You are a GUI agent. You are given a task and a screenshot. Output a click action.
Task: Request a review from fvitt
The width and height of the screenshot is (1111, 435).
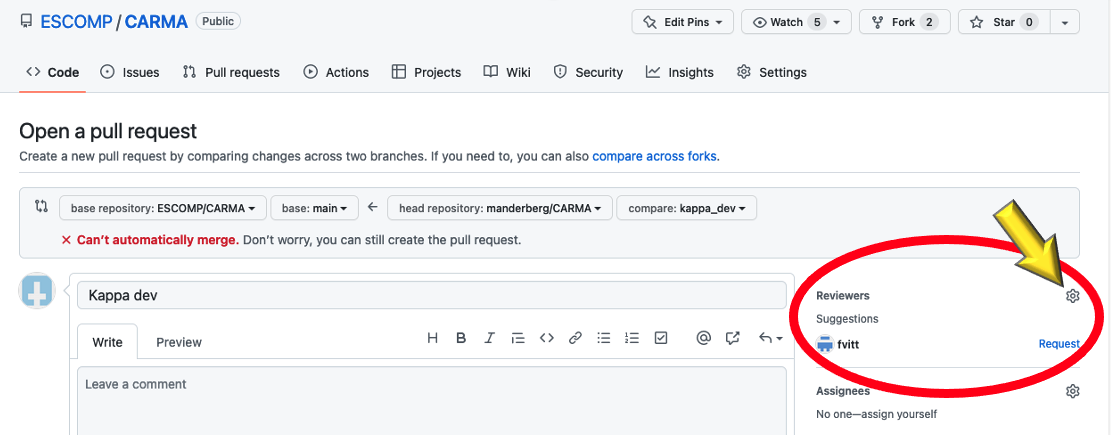(1058, 344)
